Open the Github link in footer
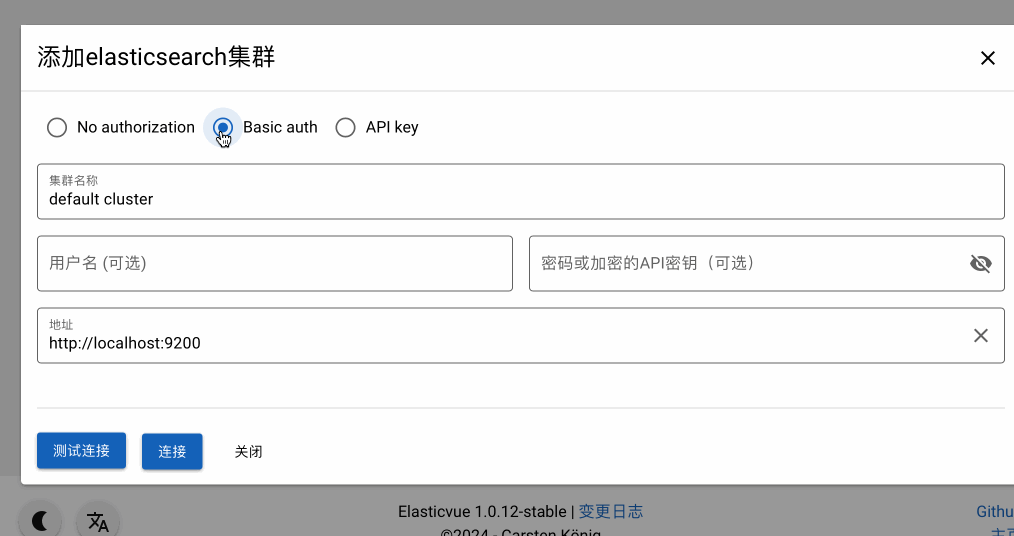 (x=995, y=511)
